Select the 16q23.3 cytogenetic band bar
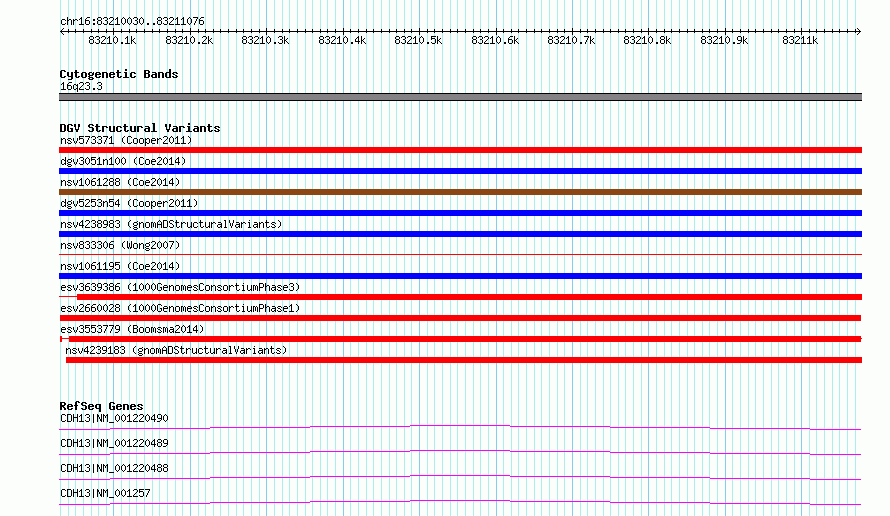This screenshot has height=516, width=890. 460,97
